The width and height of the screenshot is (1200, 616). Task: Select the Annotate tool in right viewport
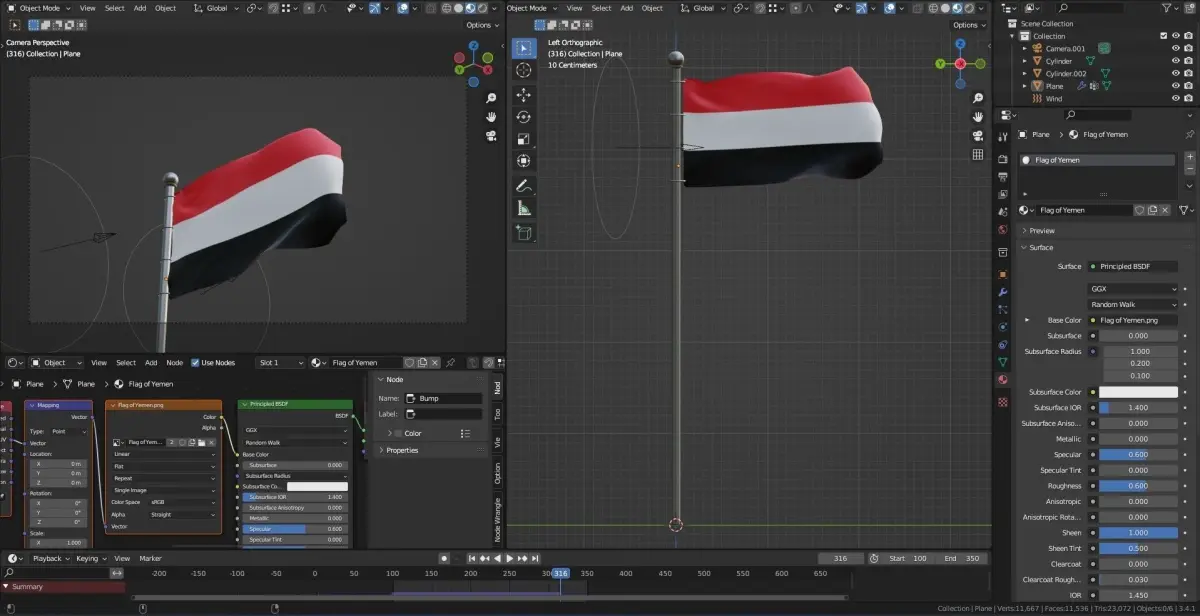pos(524,186)
